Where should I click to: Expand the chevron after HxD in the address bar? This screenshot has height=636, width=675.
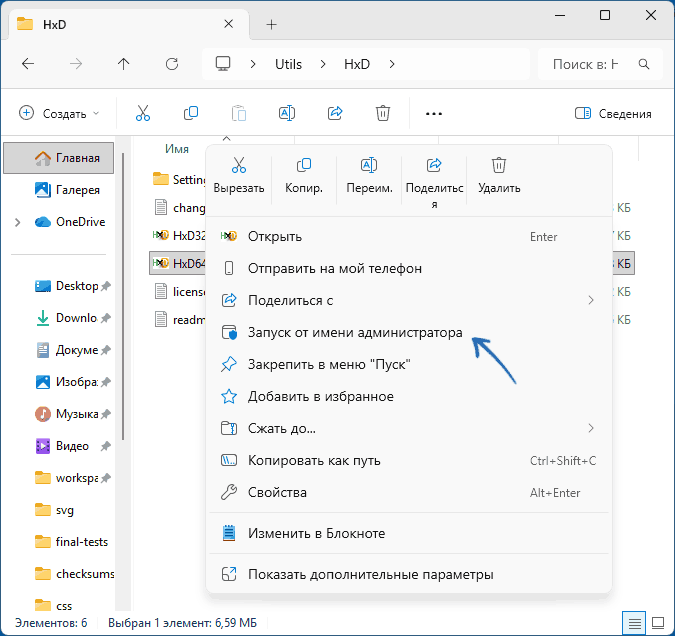392,64
